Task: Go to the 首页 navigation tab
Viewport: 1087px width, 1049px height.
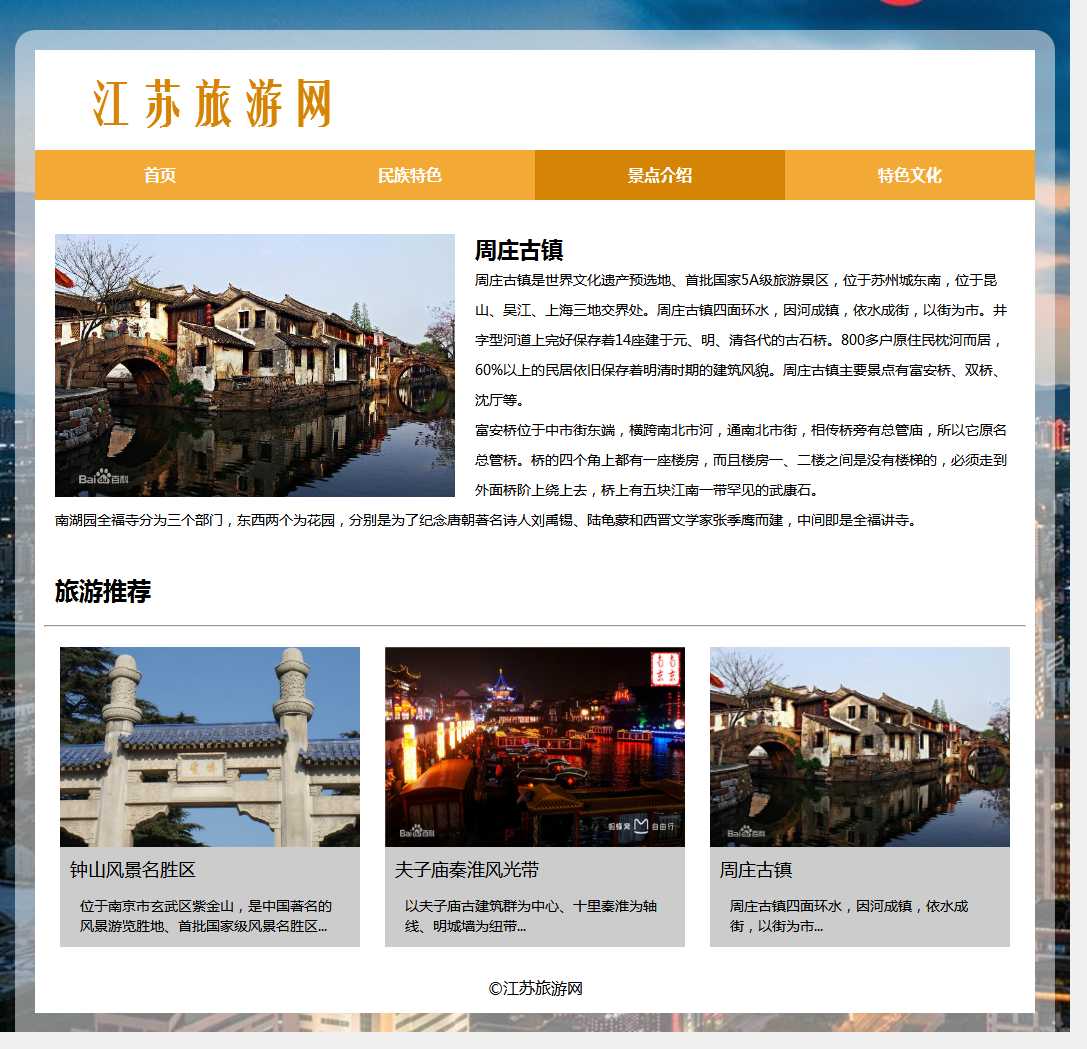Action: tap(160, 175)
